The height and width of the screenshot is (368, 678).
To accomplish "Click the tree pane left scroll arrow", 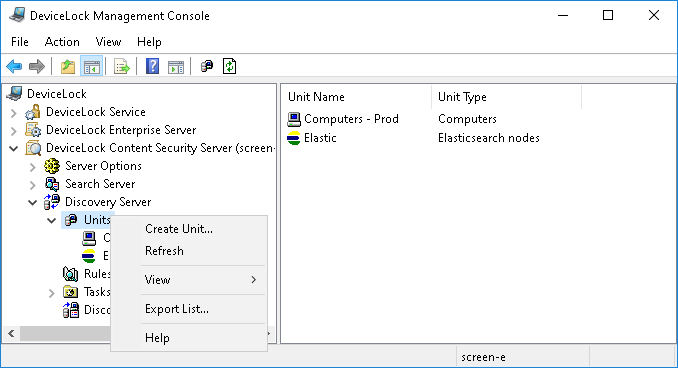I will coord(11,333).
